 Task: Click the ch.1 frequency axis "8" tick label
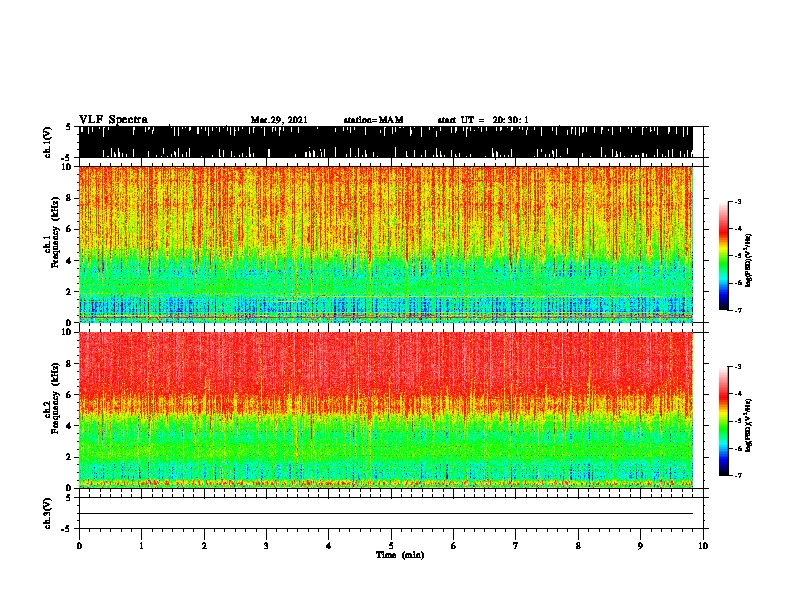click(70, 198)
